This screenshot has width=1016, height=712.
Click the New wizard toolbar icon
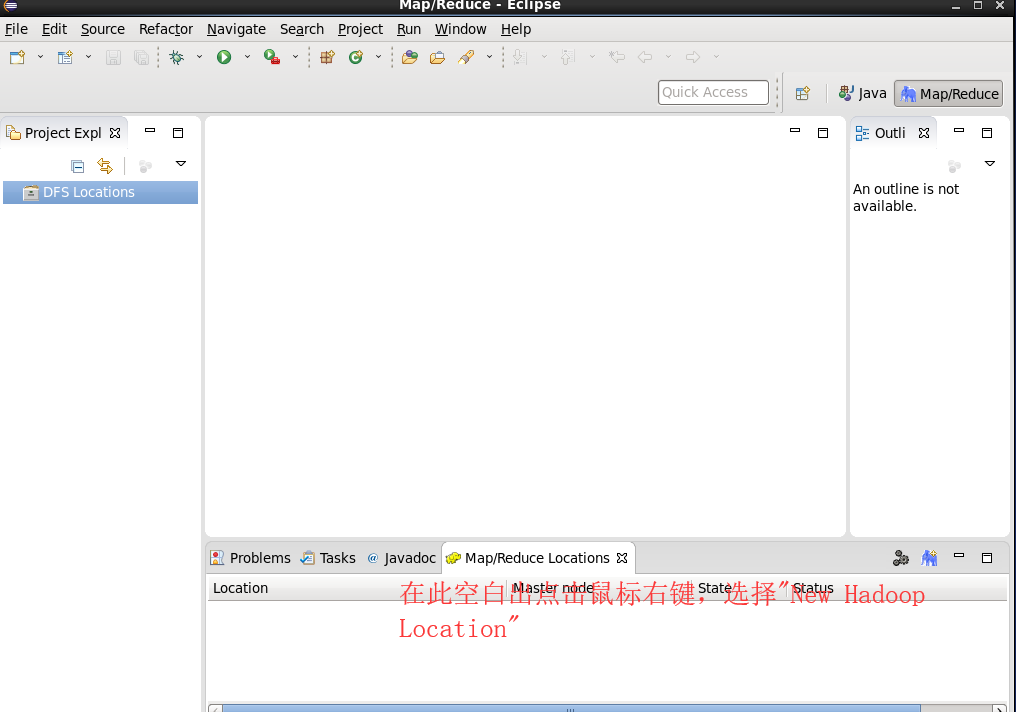pos(17,58)
